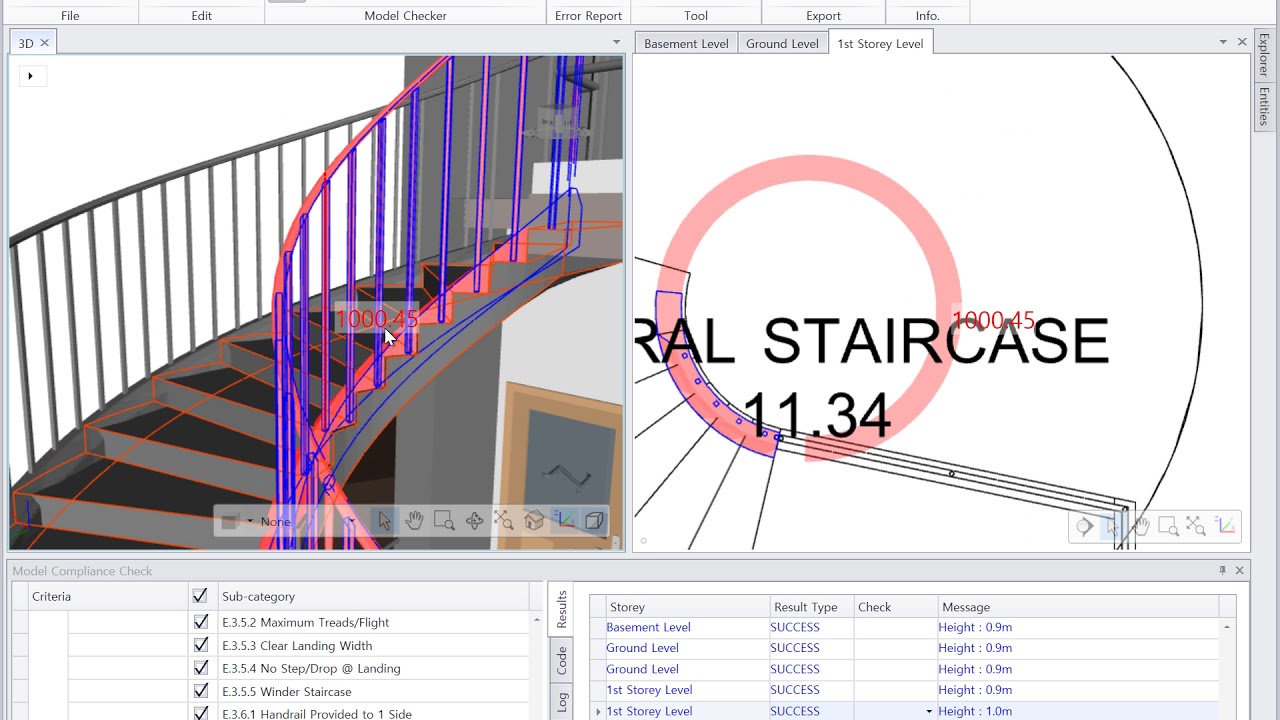Viewport: 1280px width, 720px height.
Task: Switch to the Basement Level tab
Action: pyautogui.click(x=686, y=43)
